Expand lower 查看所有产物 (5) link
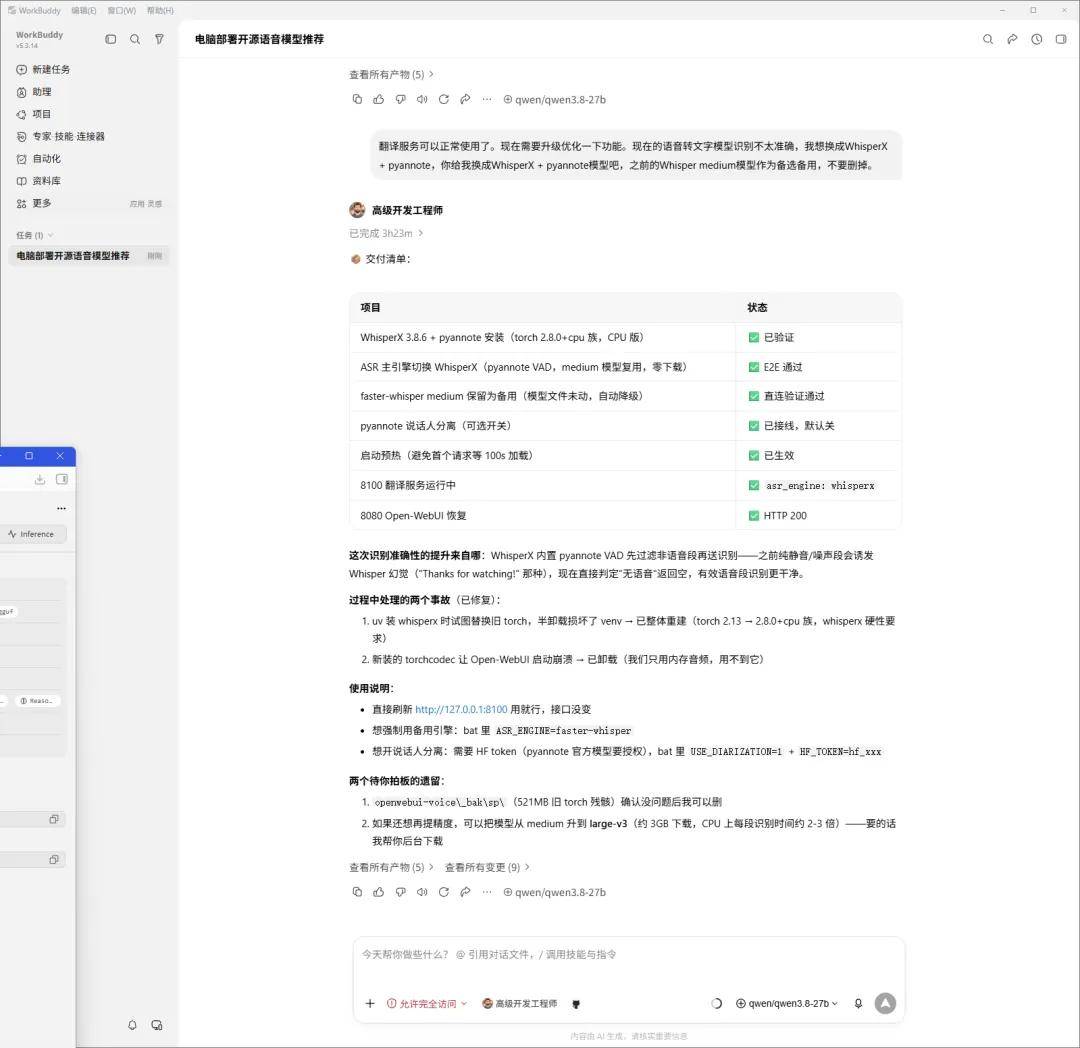The height and width of the screenshot is (1048, 1080). coord(391,867)
